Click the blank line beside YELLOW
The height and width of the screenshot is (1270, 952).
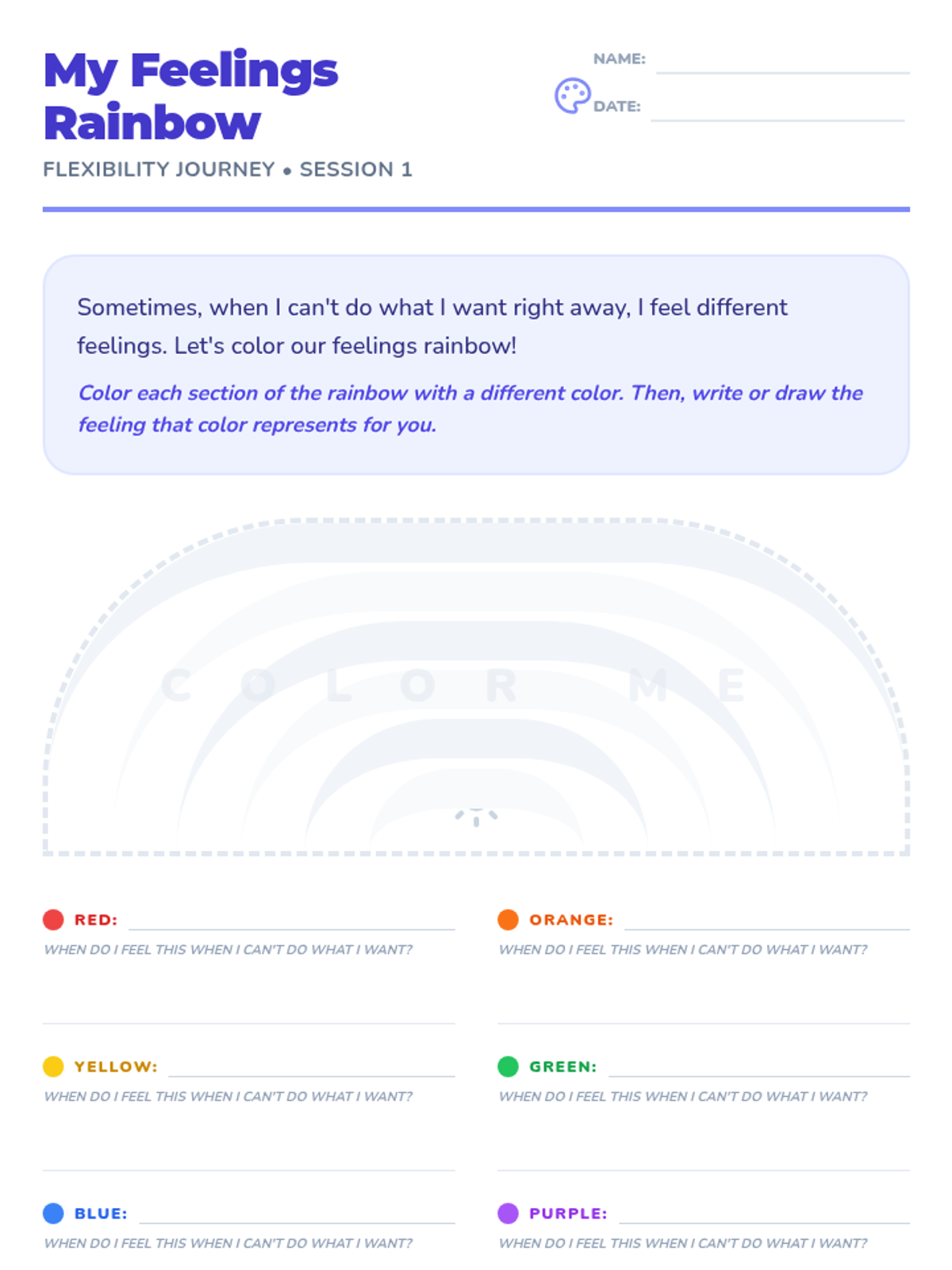311,1068
